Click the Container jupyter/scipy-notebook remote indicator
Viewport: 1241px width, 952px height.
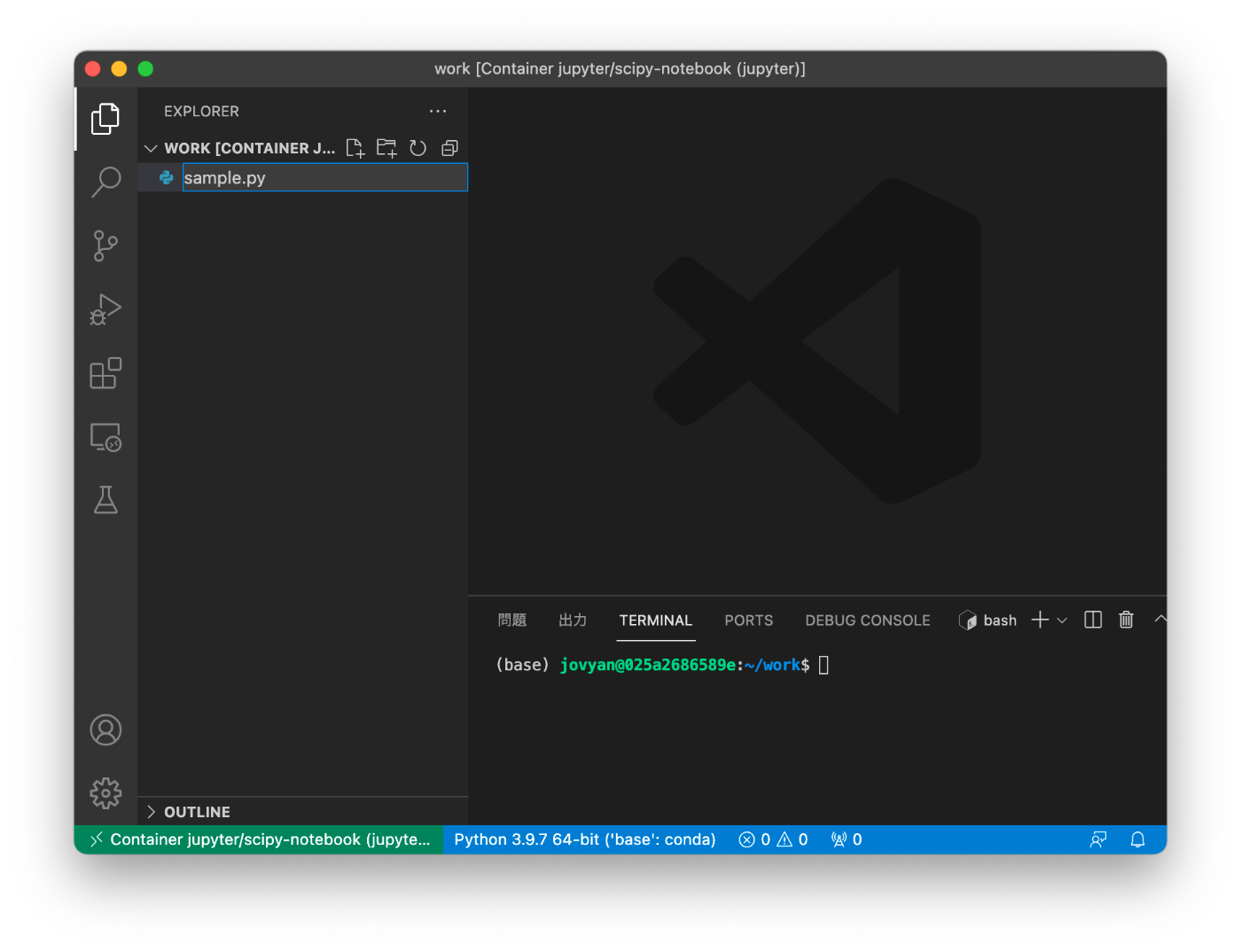pos(259,839)
